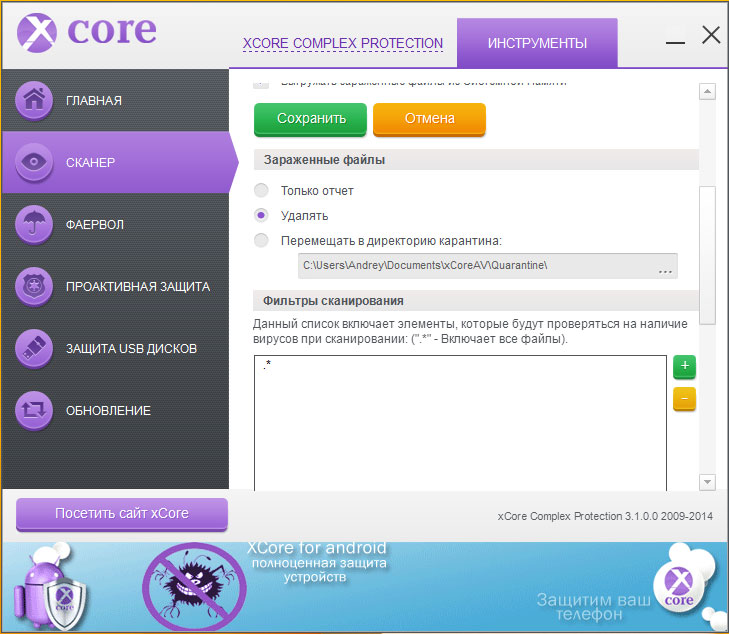Open ЗАЩИТА USB ДИСКОВ section
Viewport: 729px width, 634px height.
[x=115, y=348]
